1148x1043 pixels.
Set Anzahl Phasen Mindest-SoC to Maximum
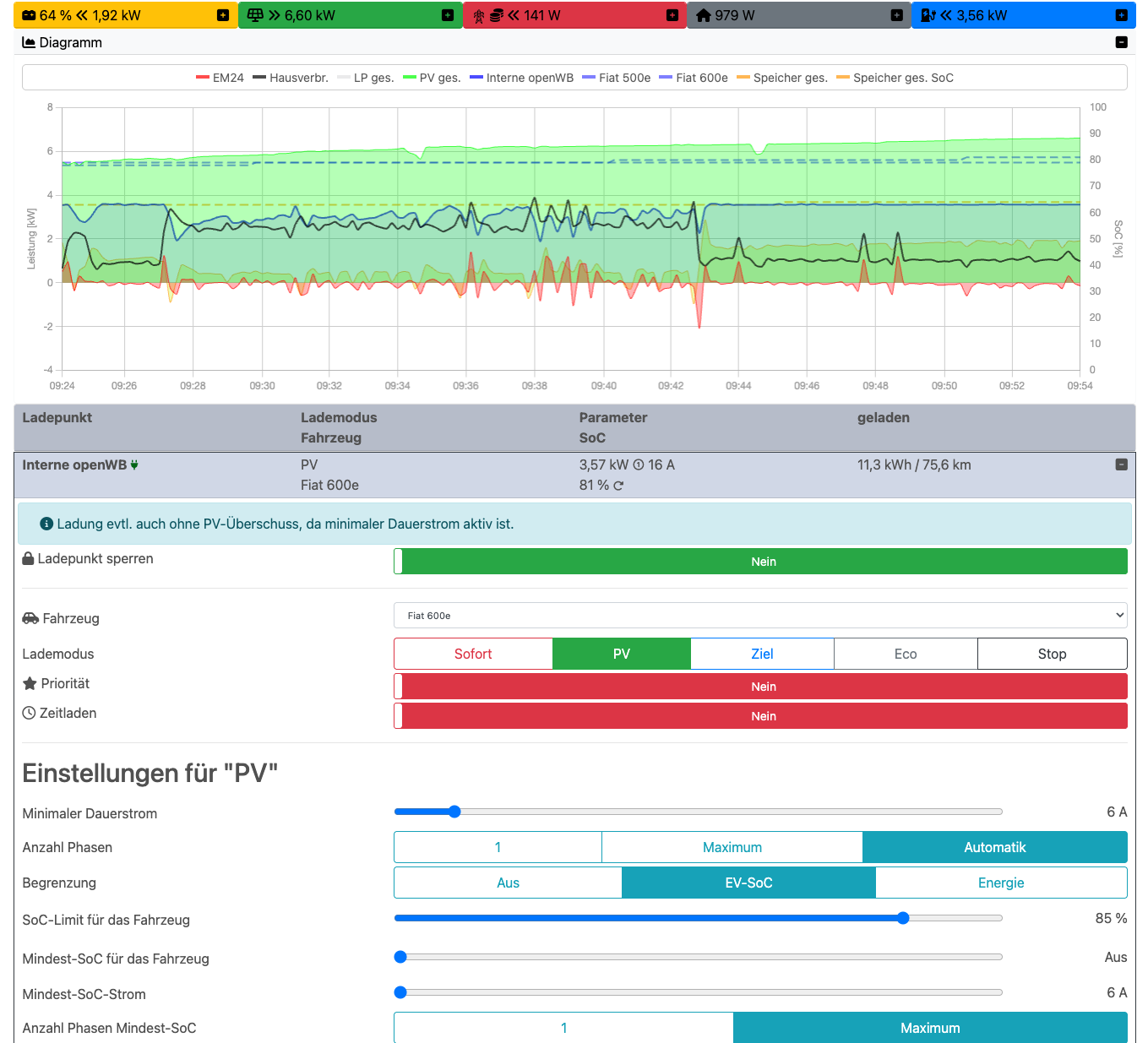[930, 1028]
